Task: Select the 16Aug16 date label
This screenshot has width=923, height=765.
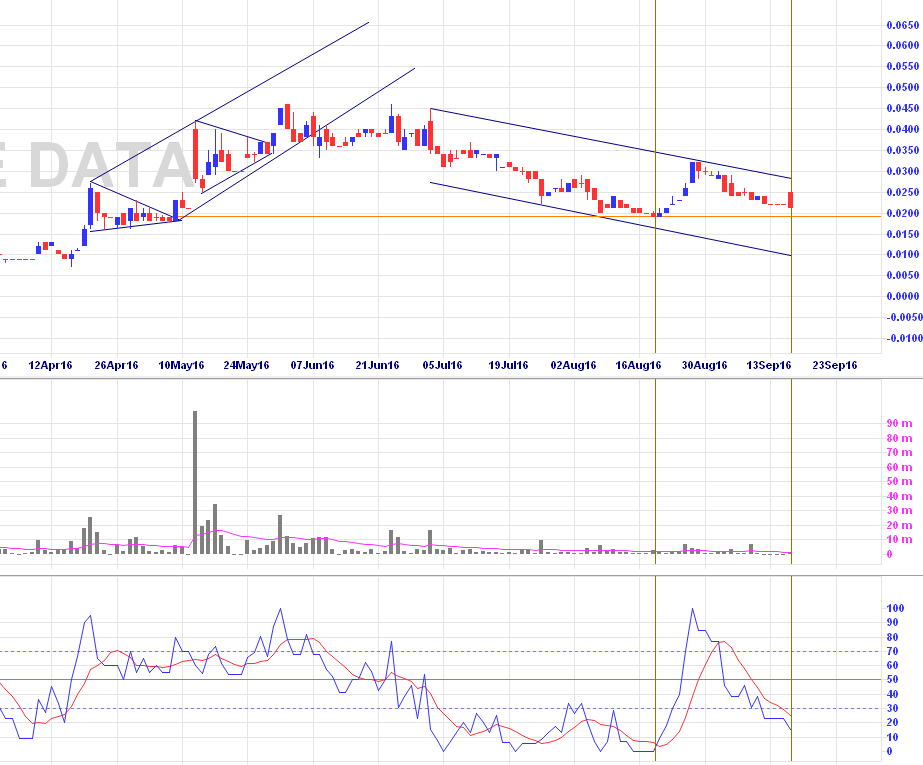Action: coord(638,365)
